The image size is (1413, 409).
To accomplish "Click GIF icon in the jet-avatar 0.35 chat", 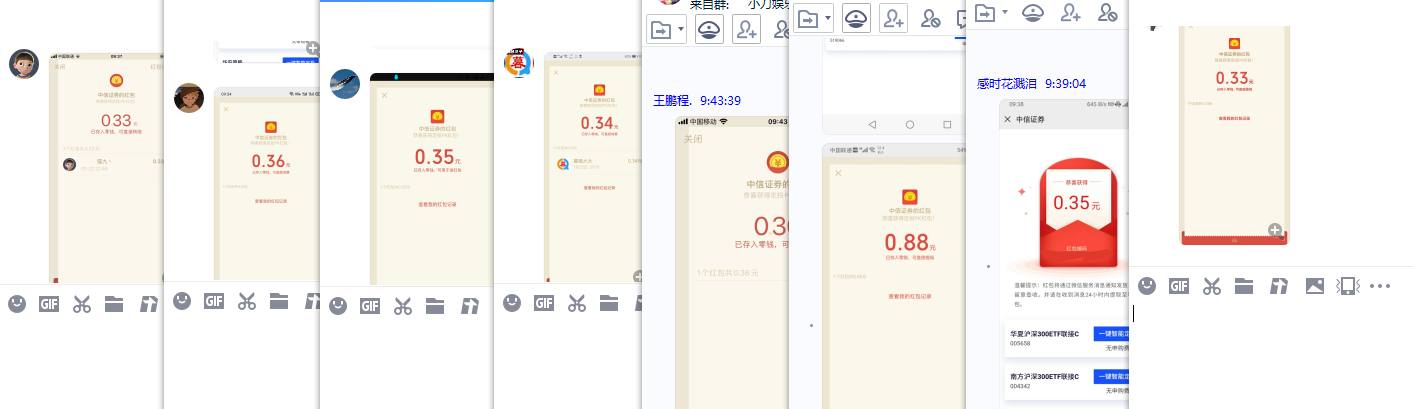I will 370,305.
